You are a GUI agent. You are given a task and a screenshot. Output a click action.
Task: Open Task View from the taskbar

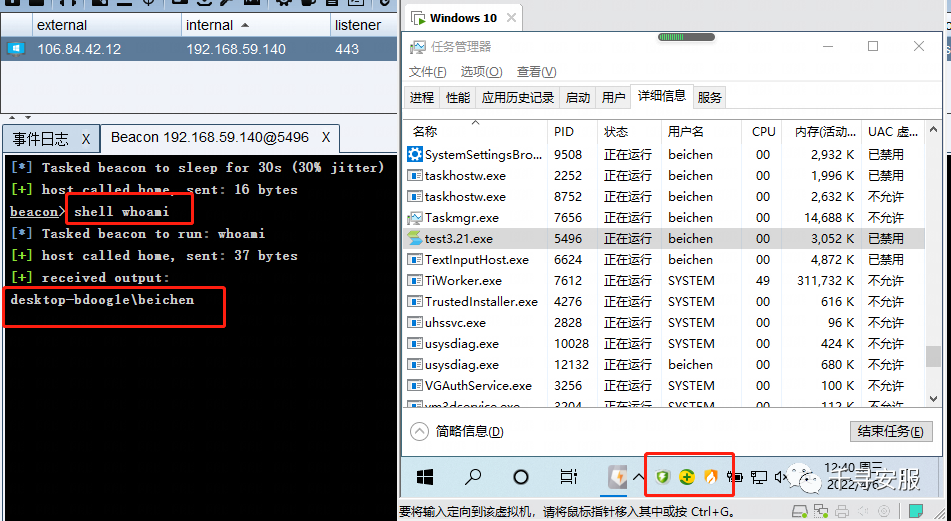pos(568,477)
